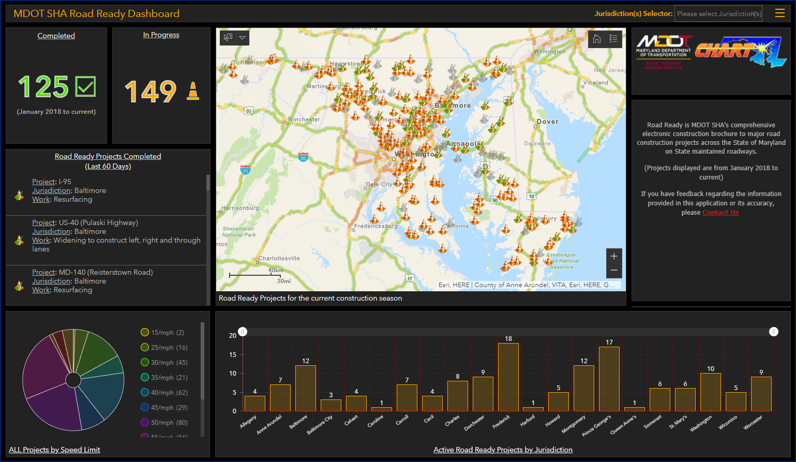The image size is (796, 462).
Task: Click the MD-140 (Reisterstown Road) project text
Action: [92, 281]
